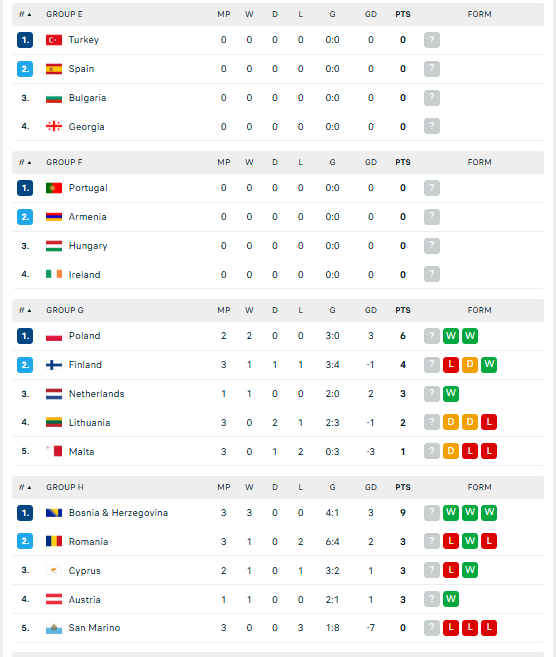The height and width of the screenshot is (657, 556).
Task: Click the Georgia flag icon
Action: (x=54, y=127)
